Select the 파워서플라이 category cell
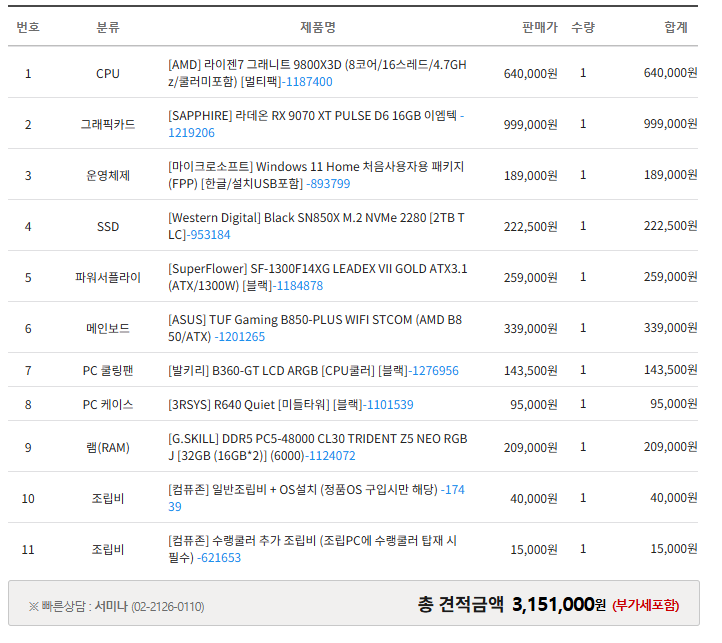Image resolution: width=722 pixels, height=643 pixels. pos(108,277)
